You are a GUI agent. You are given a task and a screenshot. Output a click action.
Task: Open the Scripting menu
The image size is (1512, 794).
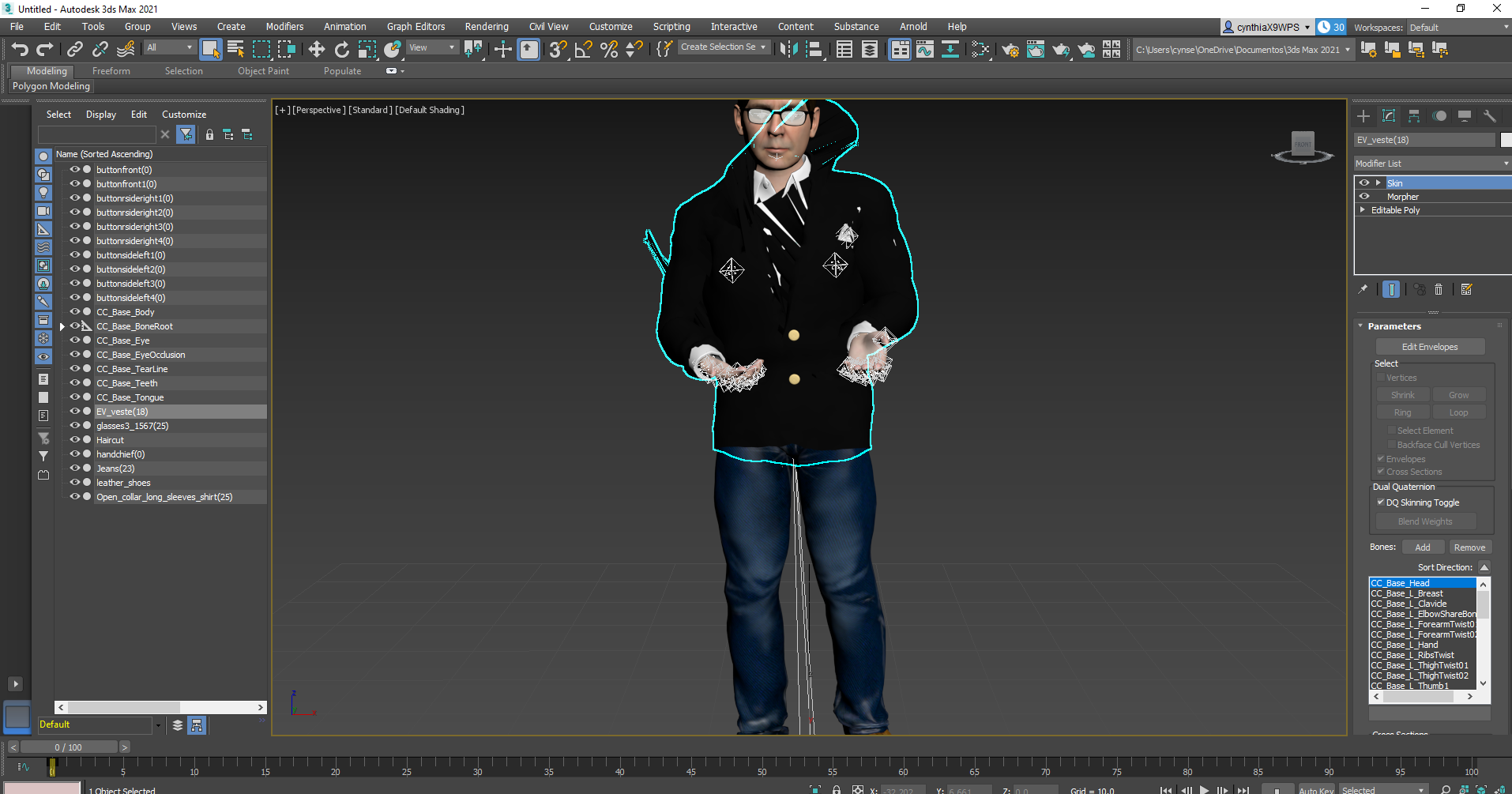tap(671, 27)
